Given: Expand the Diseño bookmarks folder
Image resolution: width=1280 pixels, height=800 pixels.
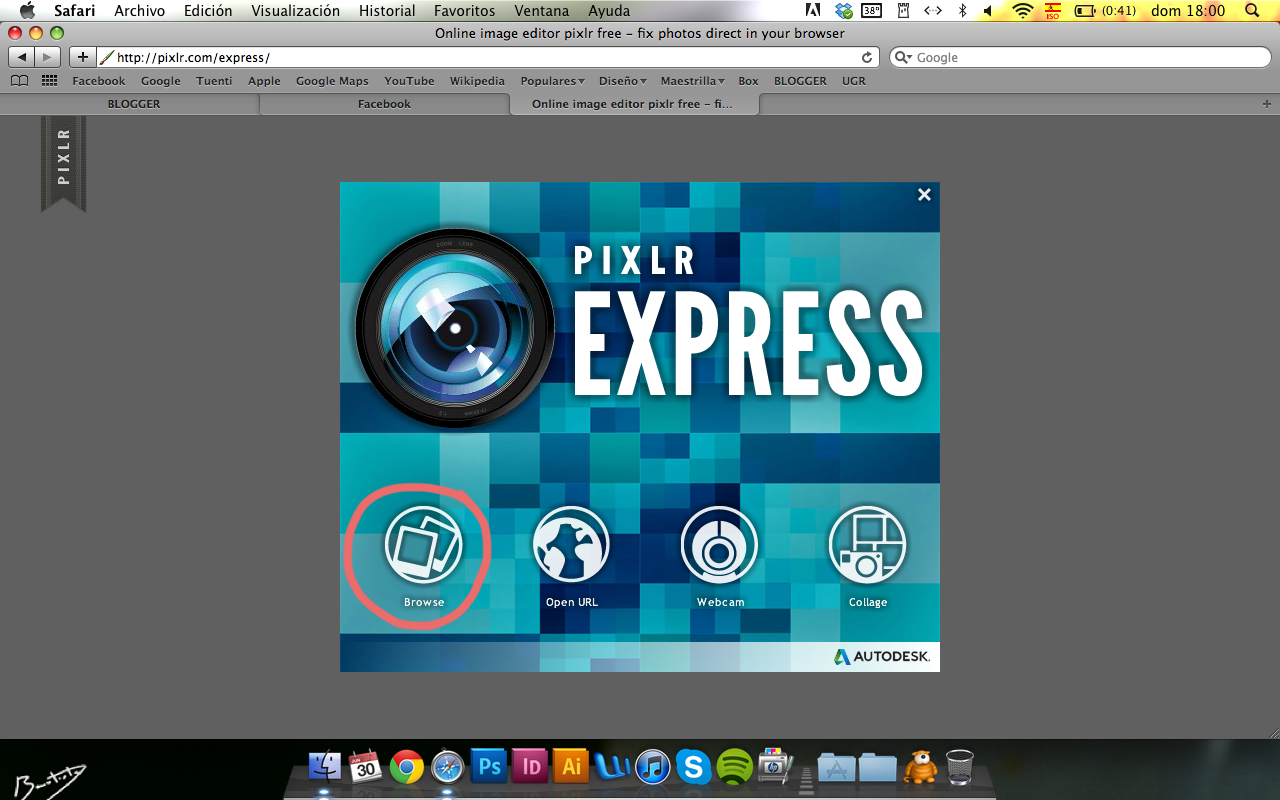Looking at the screenshot, I should [x=622, y=81].
